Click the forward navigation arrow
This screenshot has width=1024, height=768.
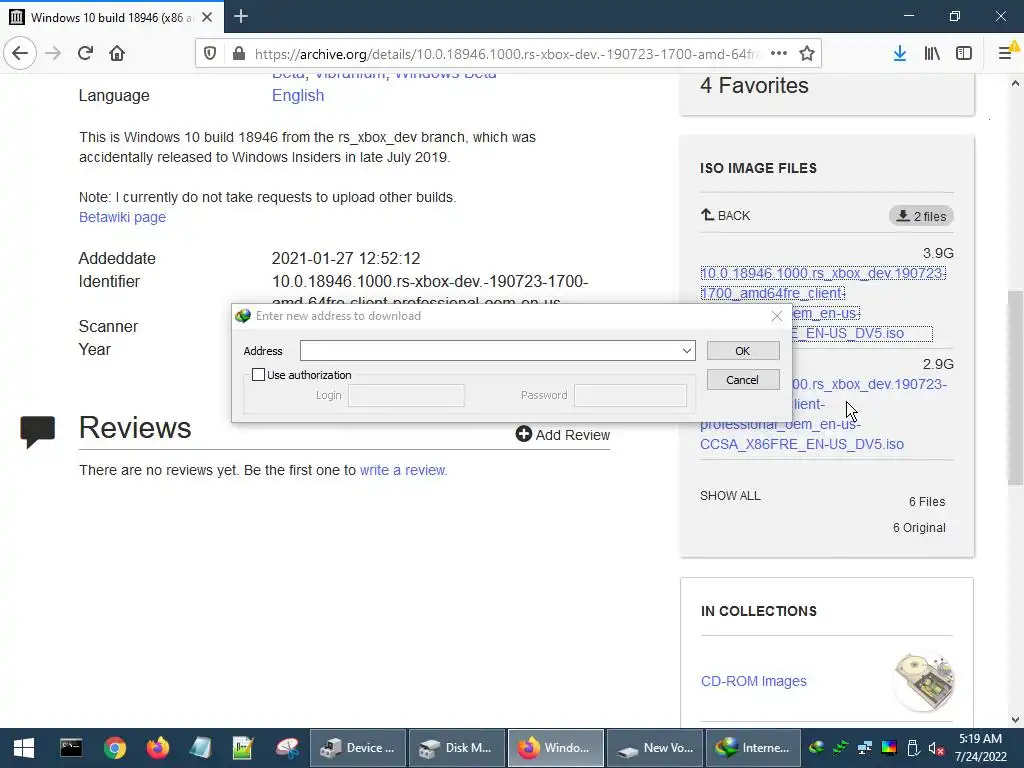coord(53,53)
